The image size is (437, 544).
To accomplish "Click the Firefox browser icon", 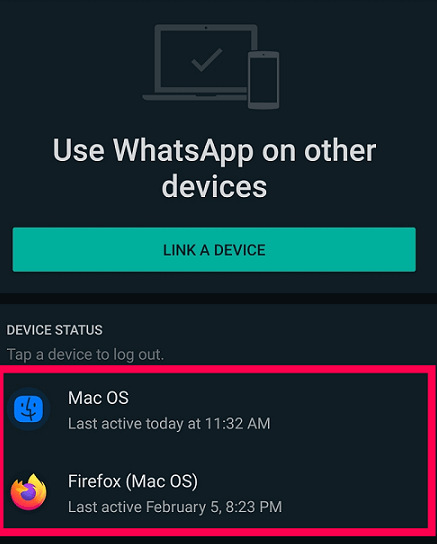I will pyautogui.click(x=28, y=492).
